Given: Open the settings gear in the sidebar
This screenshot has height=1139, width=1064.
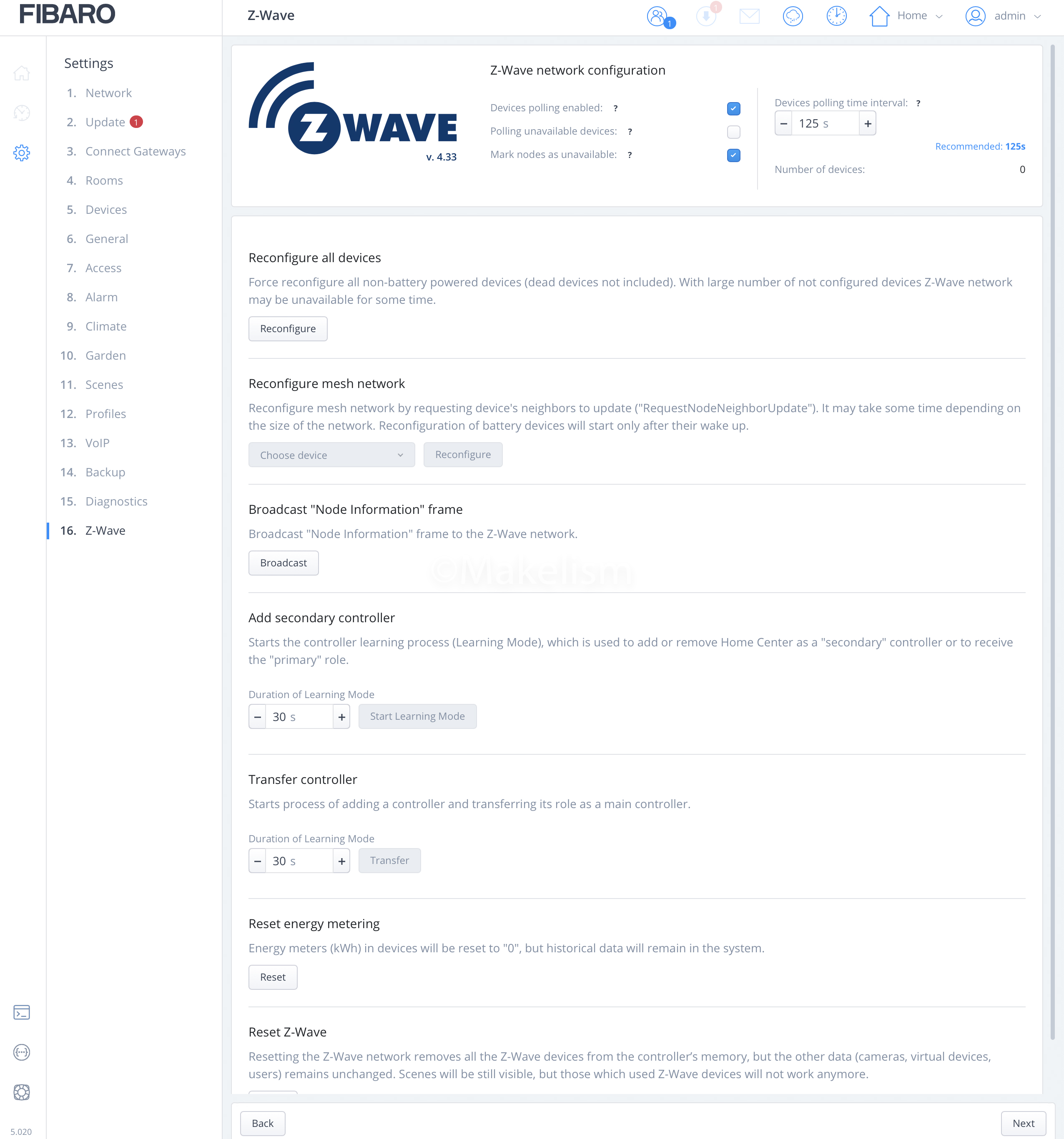Looking at the screenshot, I should 22,153.
